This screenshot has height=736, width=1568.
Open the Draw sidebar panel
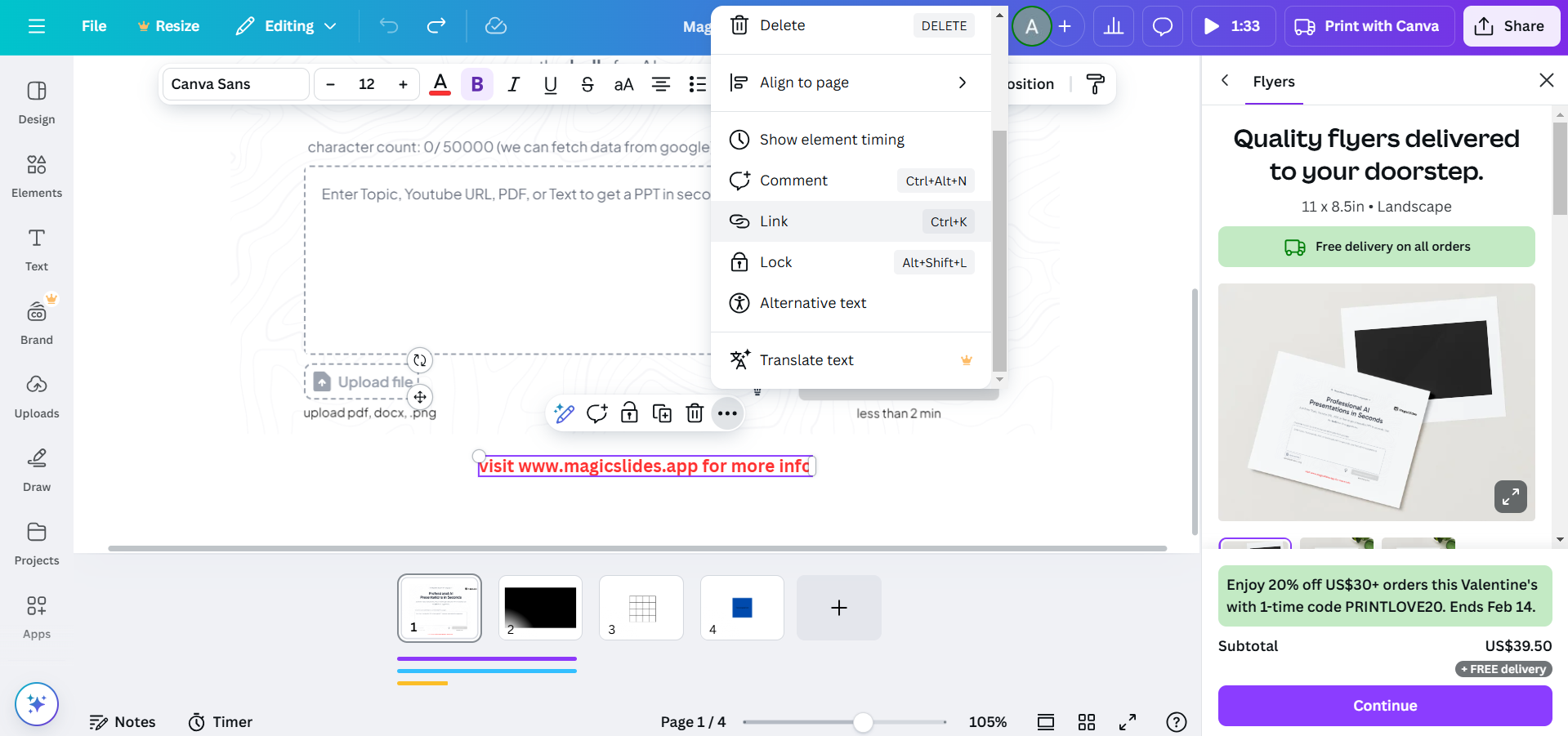pos(37,470)
